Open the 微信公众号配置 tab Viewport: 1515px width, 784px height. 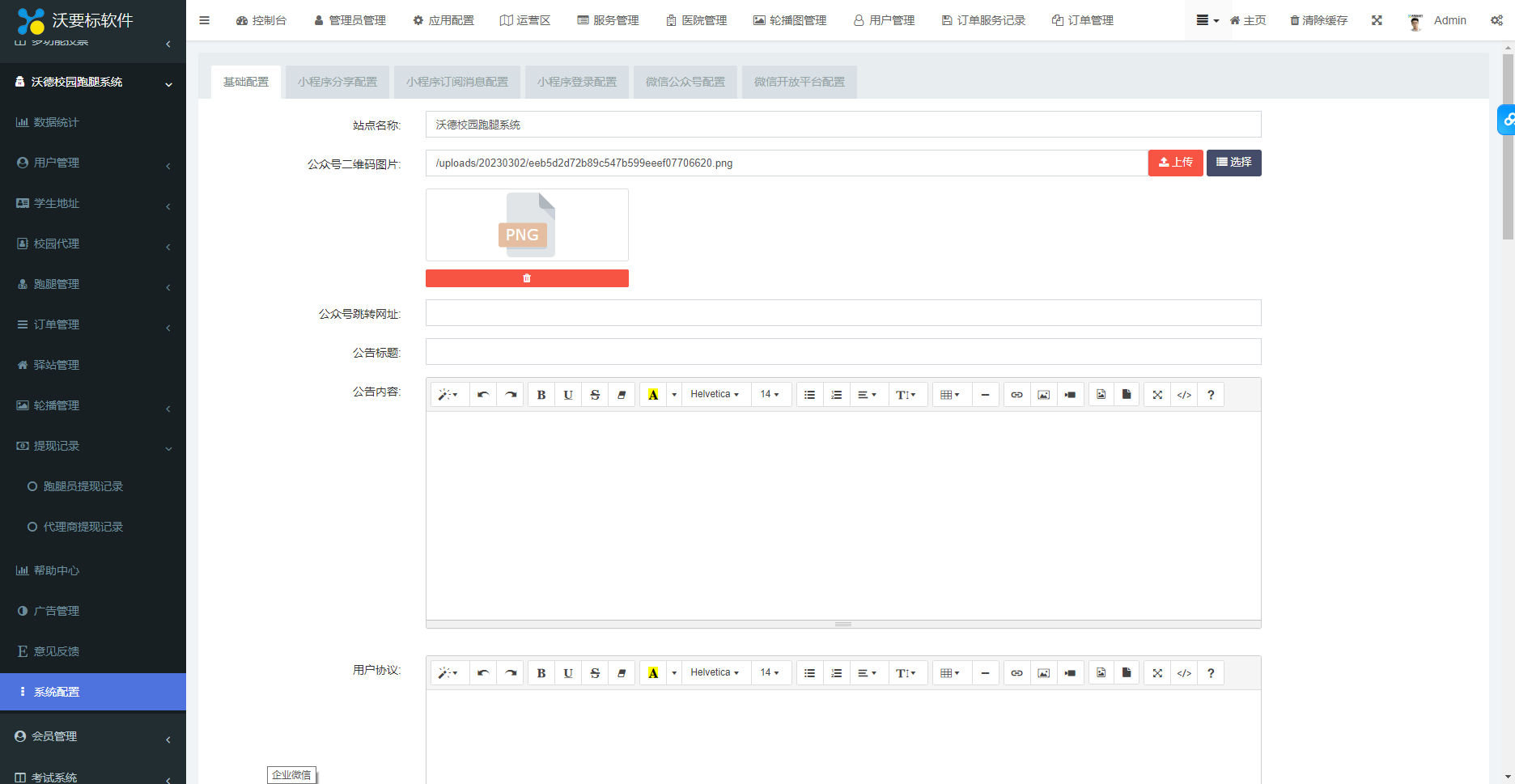click(x=685, y=82)
